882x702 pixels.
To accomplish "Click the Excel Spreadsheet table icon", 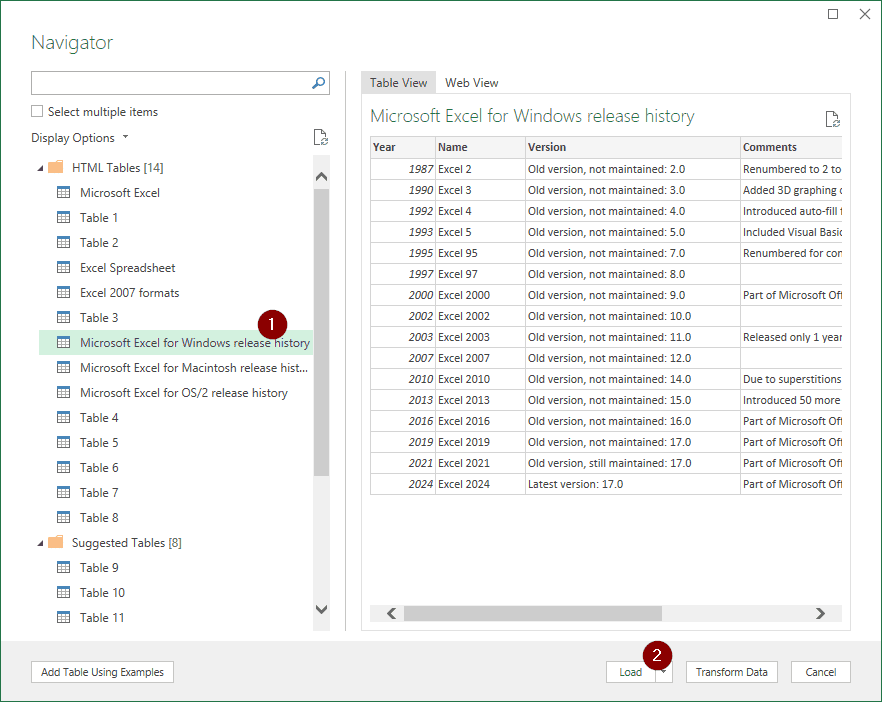I will pos(64,267).
